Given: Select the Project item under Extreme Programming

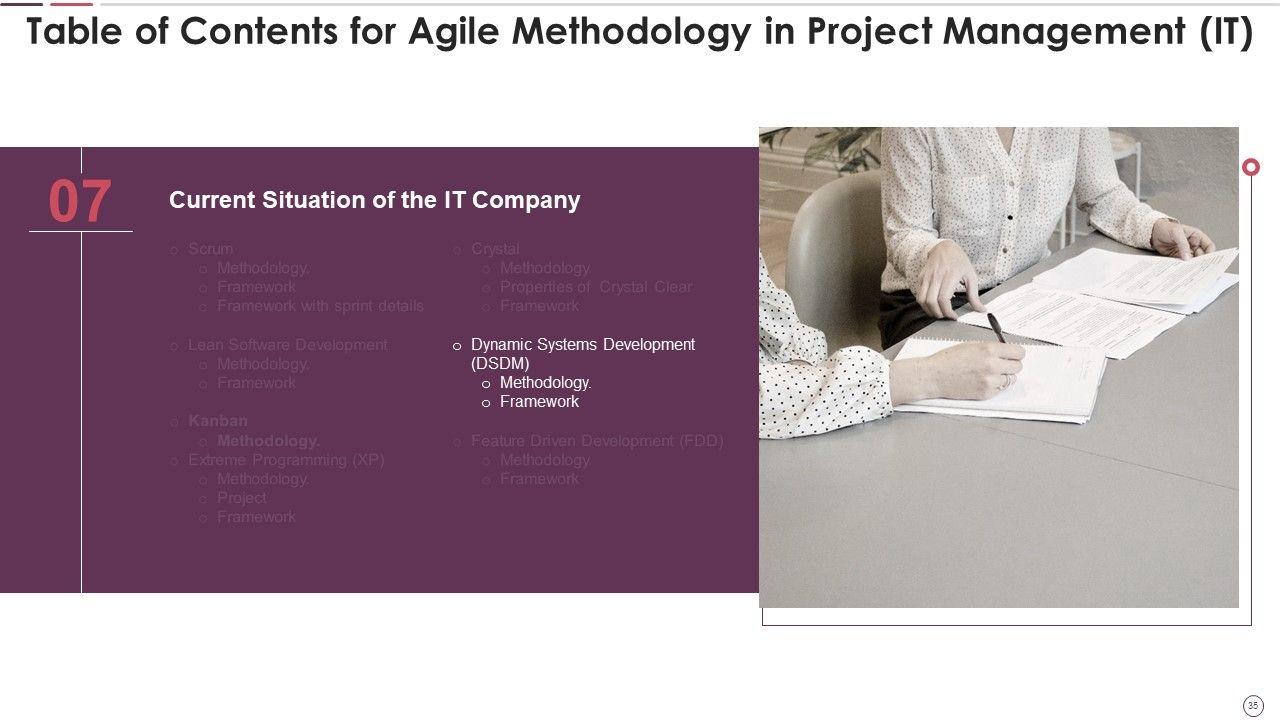Looking at the screenshot, I should coord(241,498).
